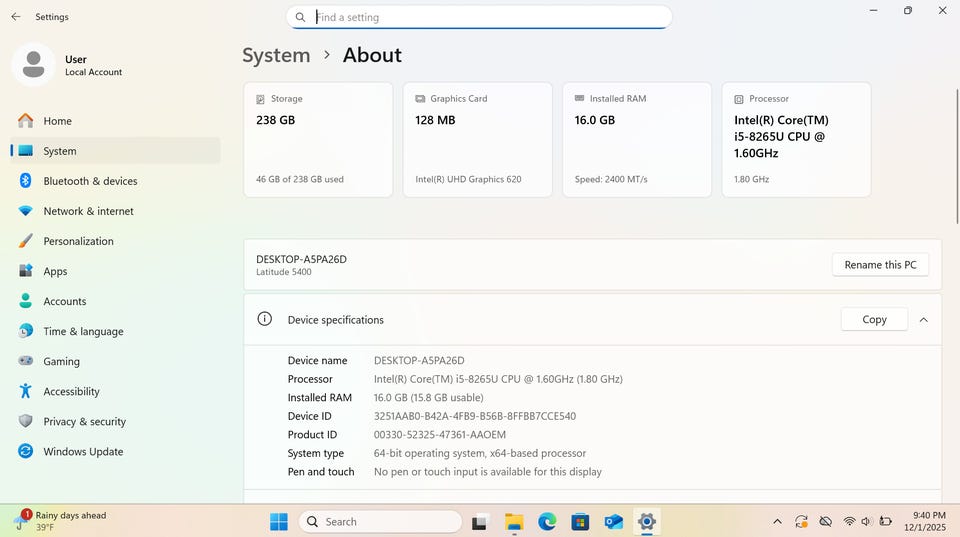Collapse the Device specifications section
The width and height of the screenshot is (960, 537).
[923, 320]
